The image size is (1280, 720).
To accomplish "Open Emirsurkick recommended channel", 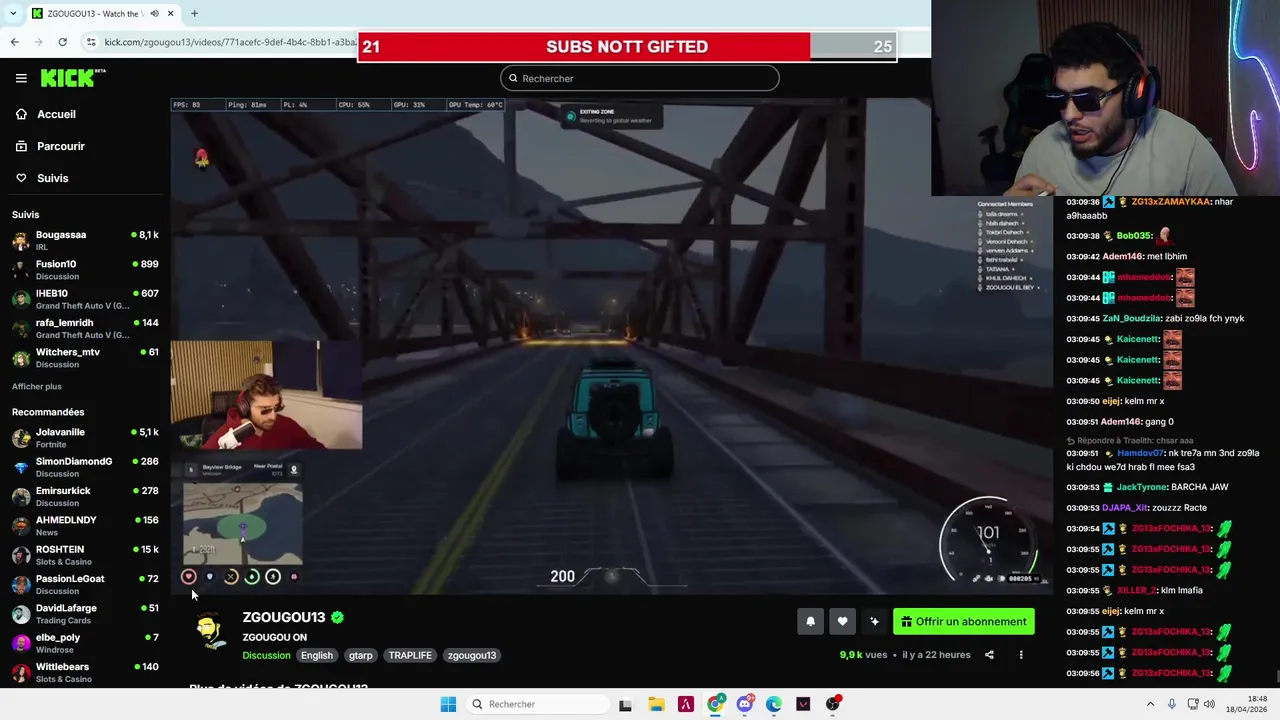I will [x=85, y=496].
